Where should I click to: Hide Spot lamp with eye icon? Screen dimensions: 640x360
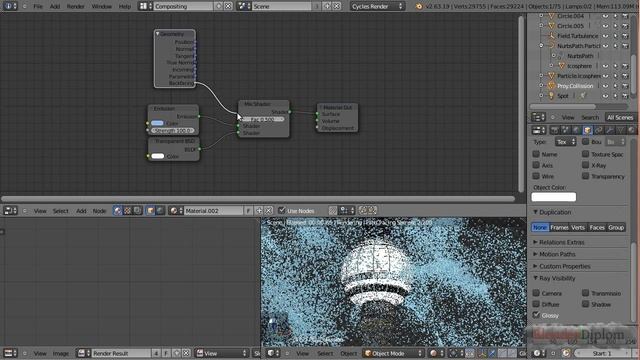605,96
